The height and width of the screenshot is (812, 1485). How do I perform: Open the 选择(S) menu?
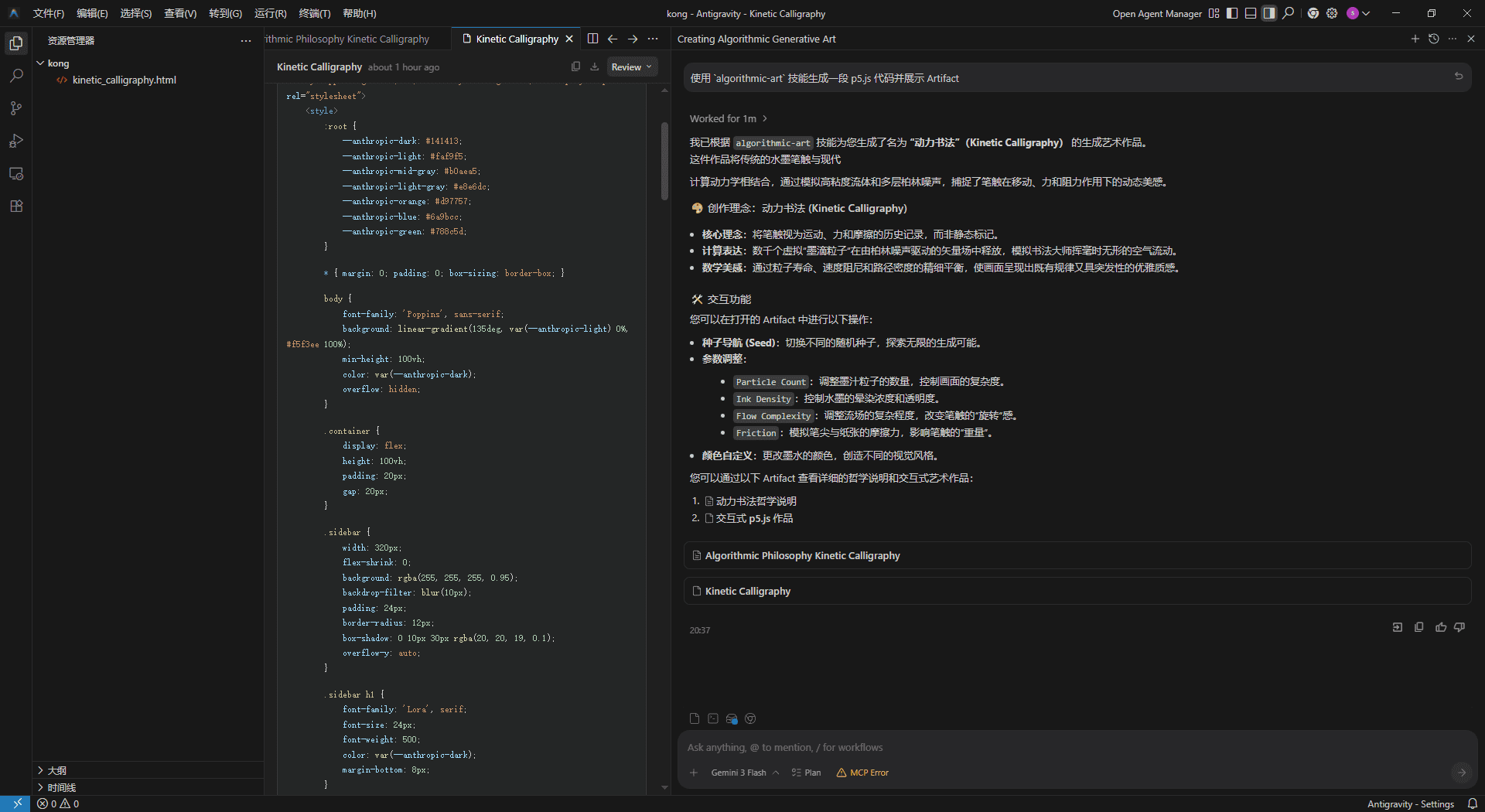[136, 13]
